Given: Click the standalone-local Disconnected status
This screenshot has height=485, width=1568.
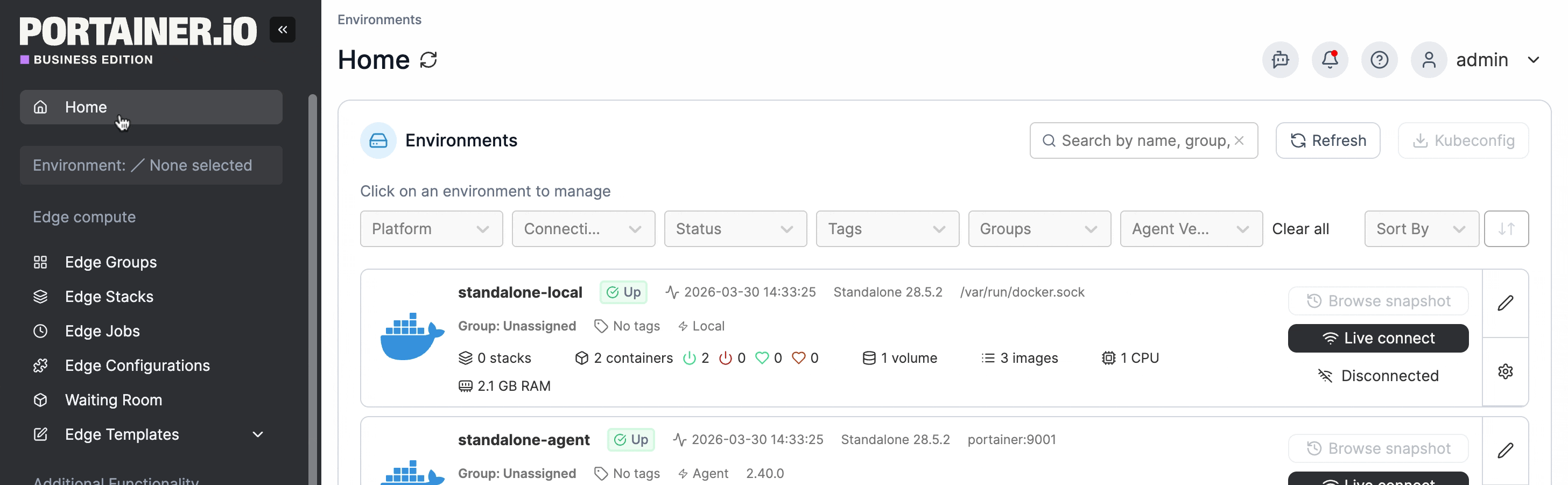Looking at the screenshot, I should point(1377,376).
